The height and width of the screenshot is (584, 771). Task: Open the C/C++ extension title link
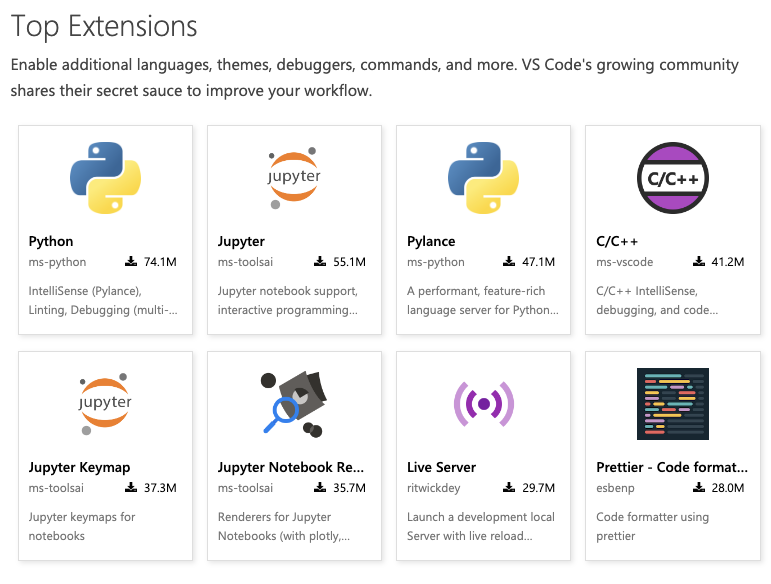coord(617,241)
